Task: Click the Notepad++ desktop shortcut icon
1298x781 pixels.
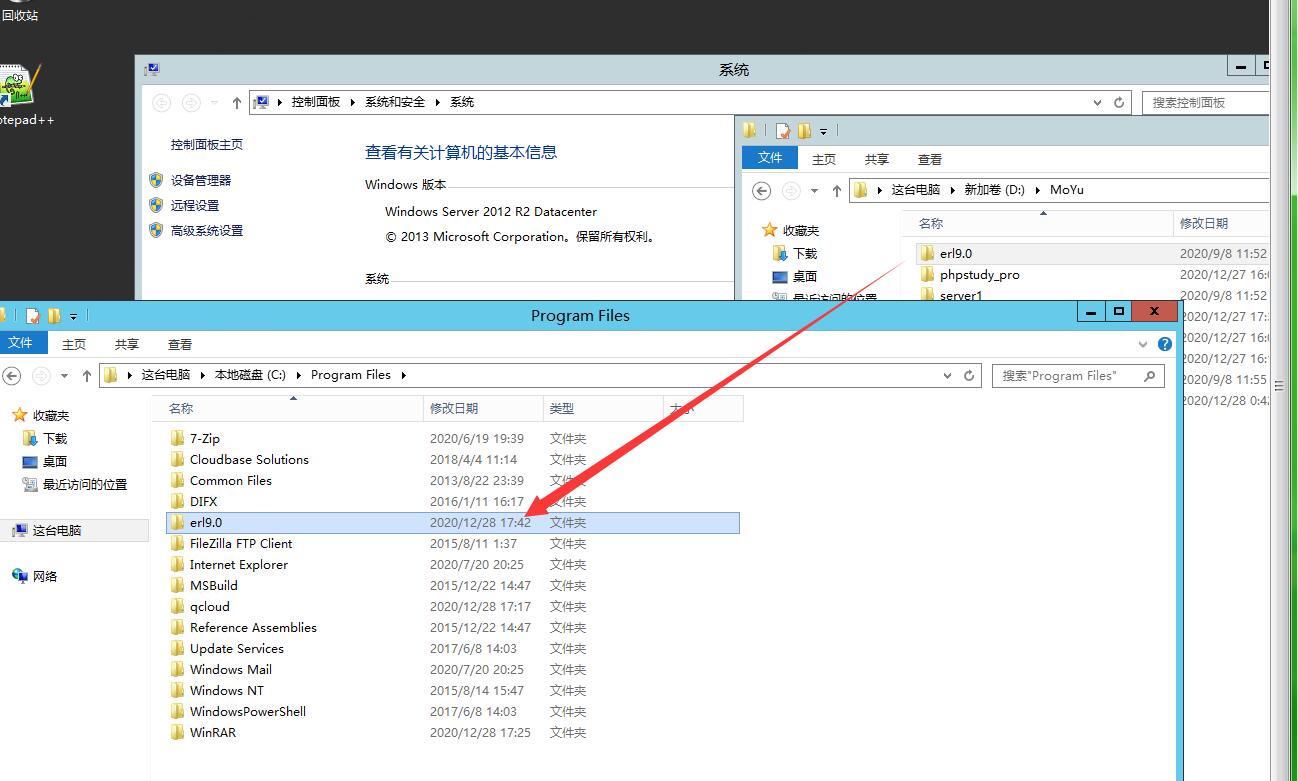Action: pos(20,87)
